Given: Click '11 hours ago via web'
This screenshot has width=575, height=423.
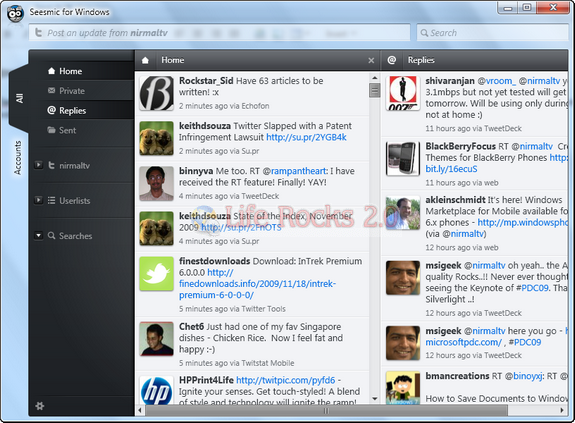Looking at the screenshot, I should tap(462, 183).
